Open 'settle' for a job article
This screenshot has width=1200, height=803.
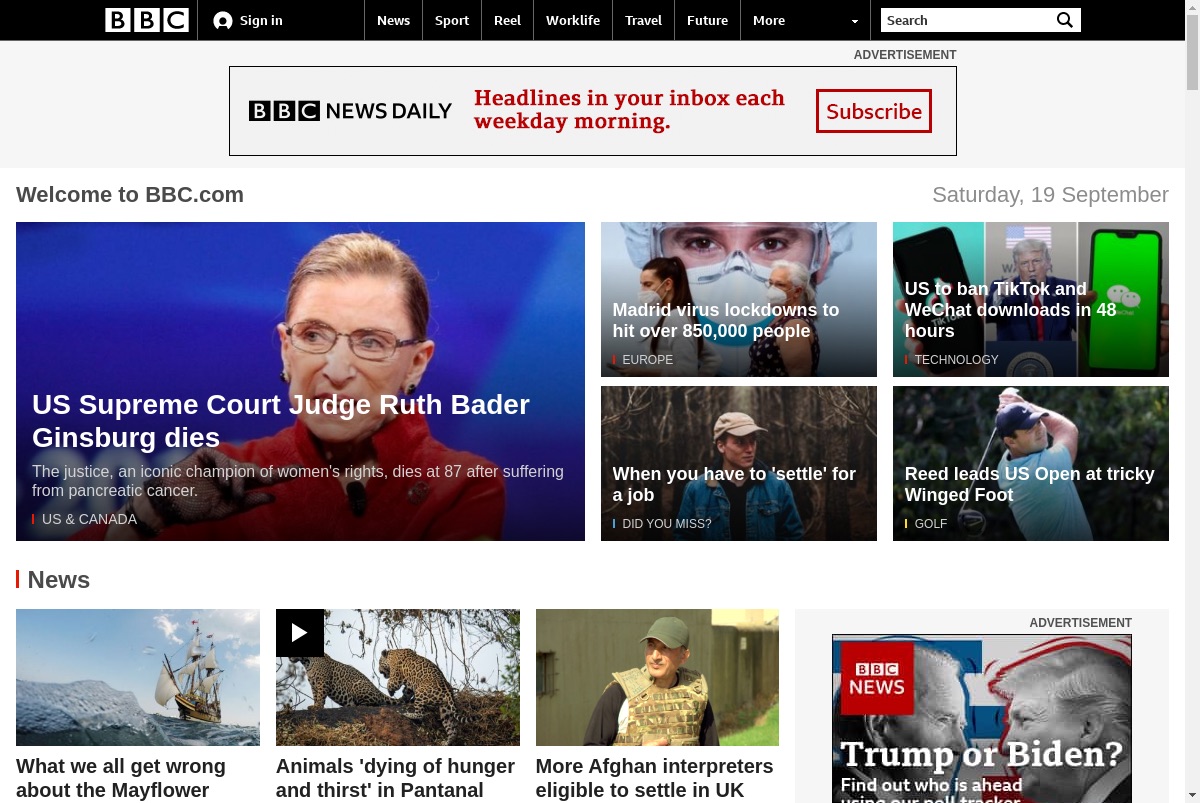pyautogui.click(x=734, y=484)
